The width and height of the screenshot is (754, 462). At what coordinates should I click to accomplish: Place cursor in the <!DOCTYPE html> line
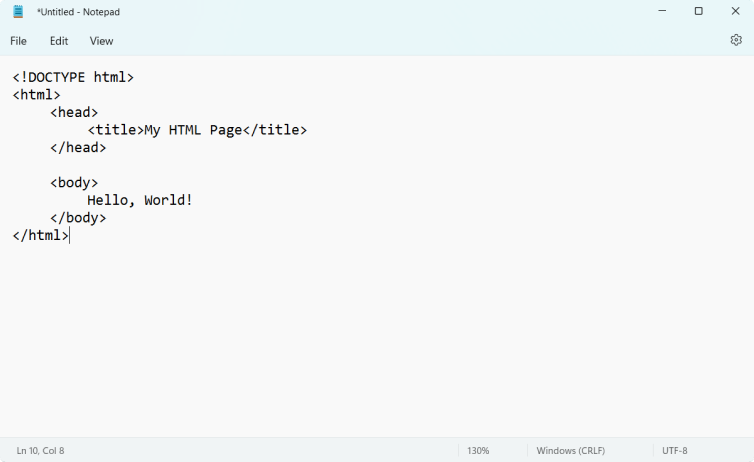pyautogui.click(x=73, y=77)
